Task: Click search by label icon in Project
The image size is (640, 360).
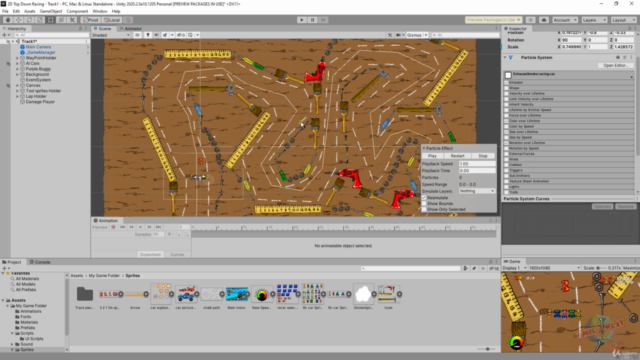Action: [474, 268]
